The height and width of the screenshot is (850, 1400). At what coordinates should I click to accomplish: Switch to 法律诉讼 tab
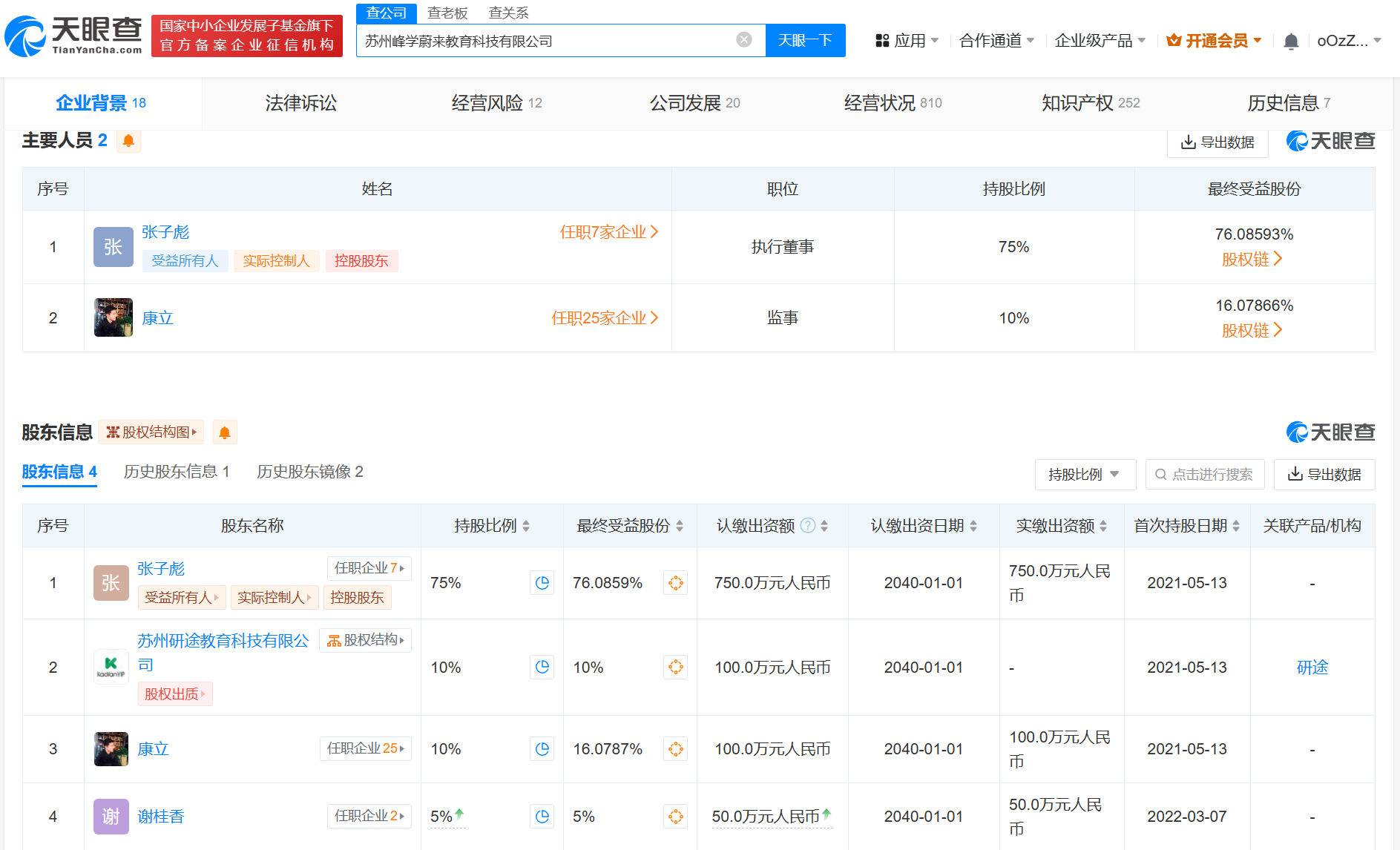point(300,103)
